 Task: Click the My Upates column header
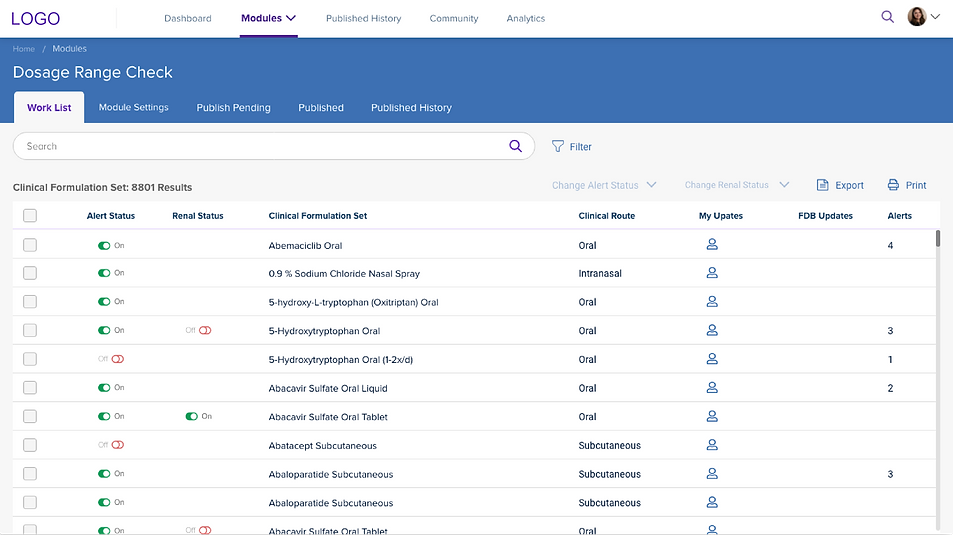click(721, 216)
